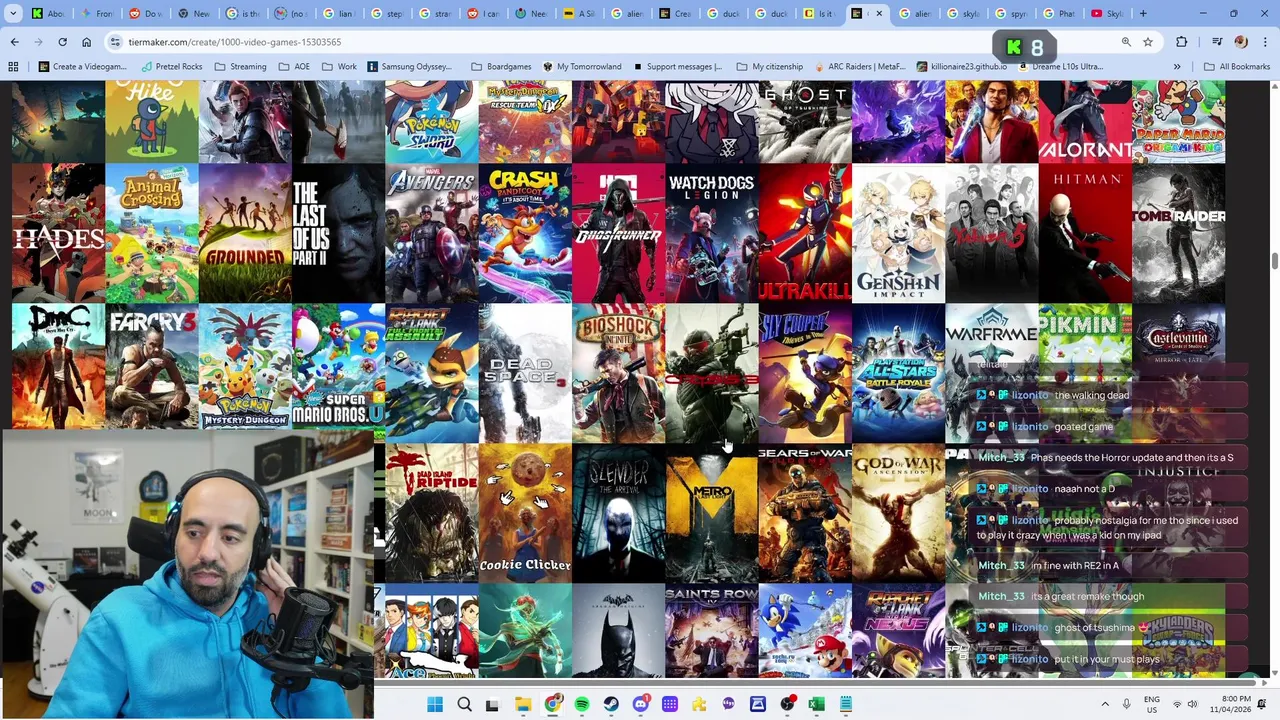Open the Samsung Odyssey bookmark
1280x720 pixels.
pos(410,67)
